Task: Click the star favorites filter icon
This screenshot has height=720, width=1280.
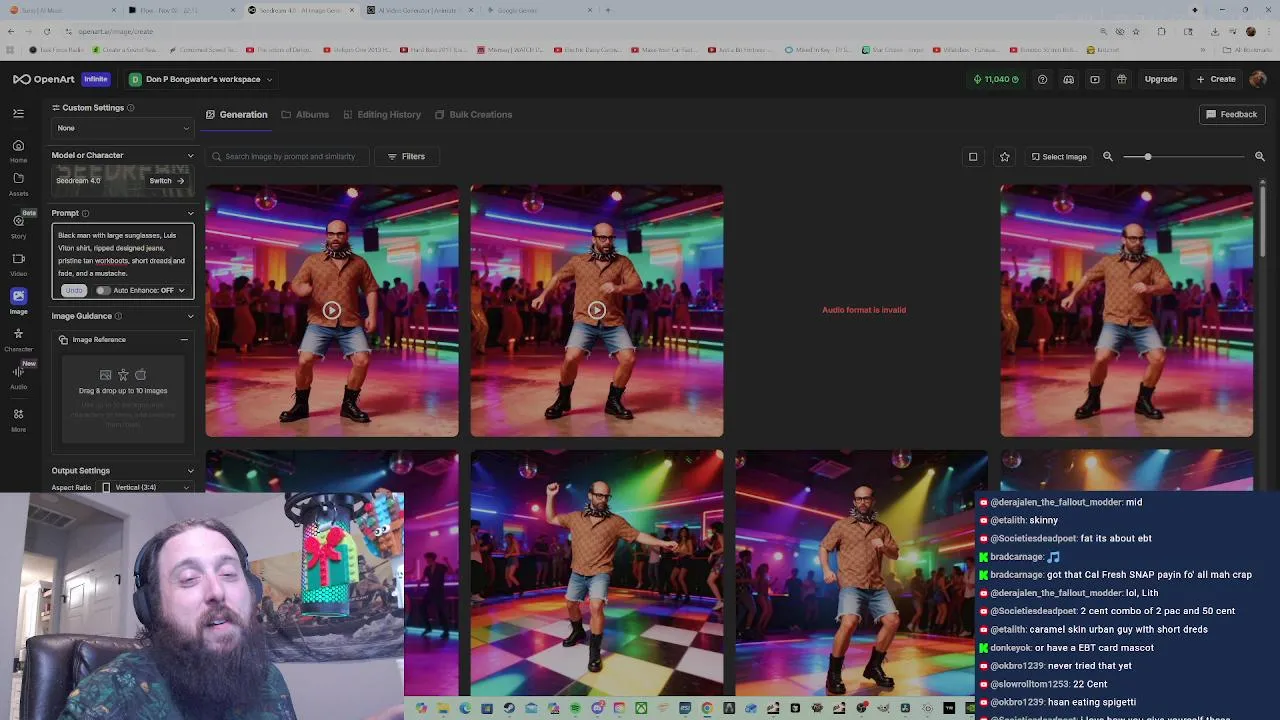Action: point(1005,156)
